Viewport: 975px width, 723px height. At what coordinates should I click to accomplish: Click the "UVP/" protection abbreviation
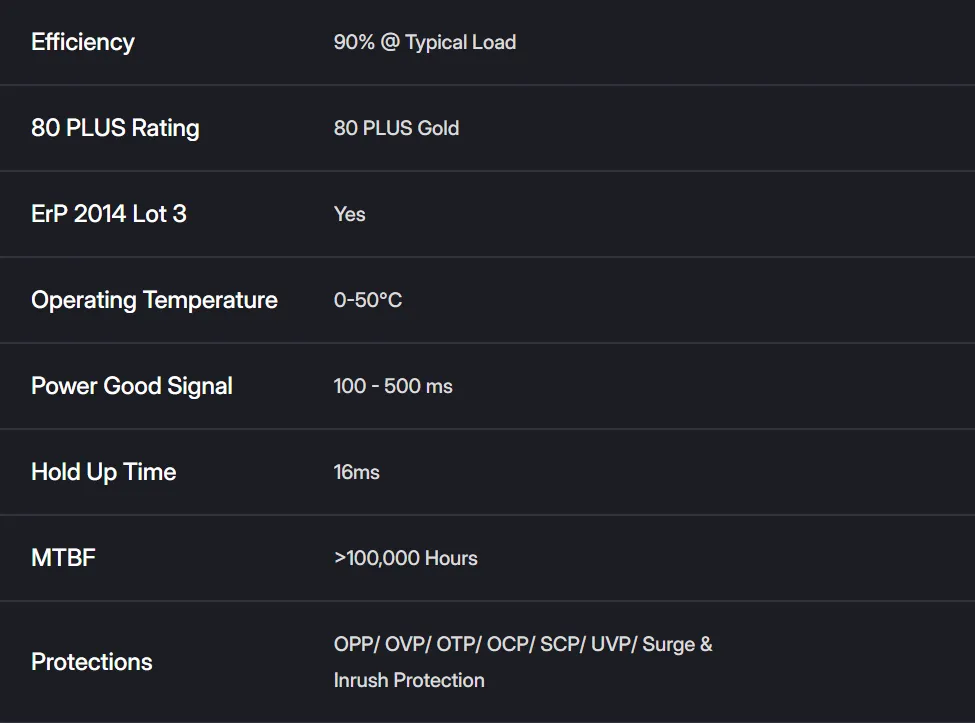click(613, 644)
